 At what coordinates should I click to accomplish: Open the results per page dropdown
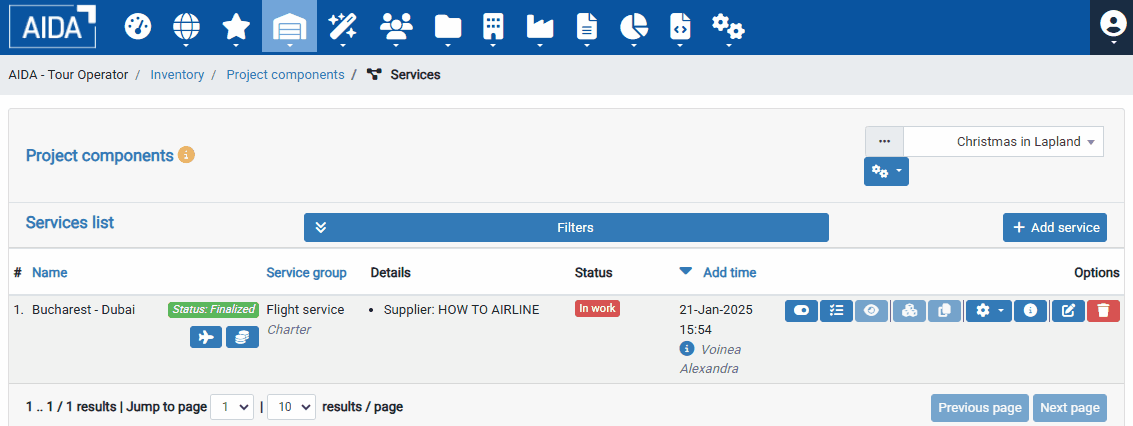pos(292,407)
